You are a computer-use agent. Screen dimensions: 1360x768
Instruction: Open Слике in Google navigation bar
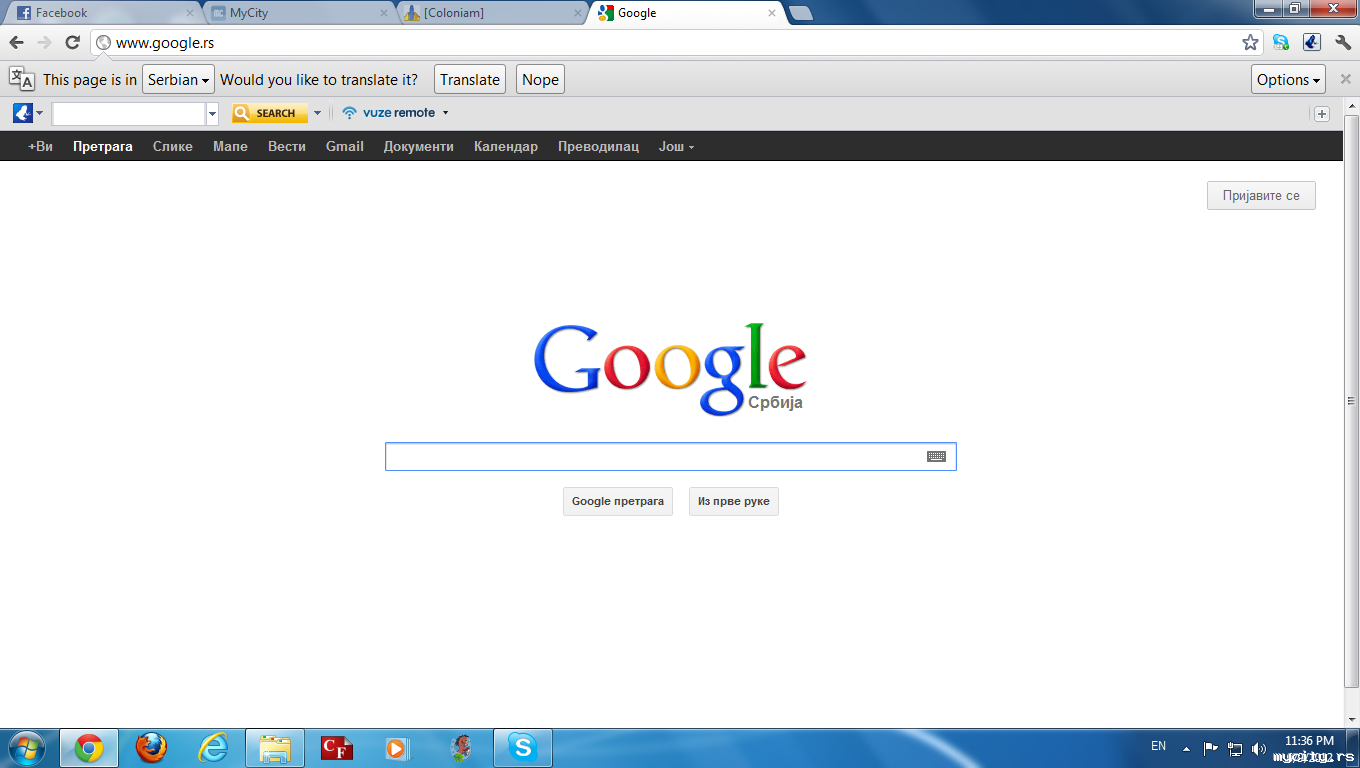173,146
